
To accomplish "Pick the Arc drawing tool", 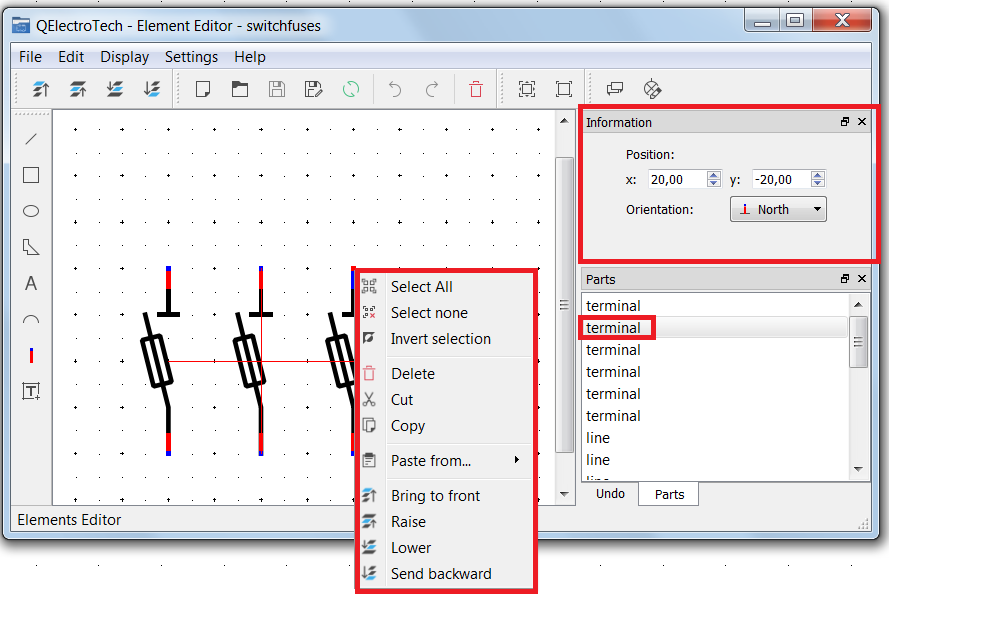I will coord(31,320).
